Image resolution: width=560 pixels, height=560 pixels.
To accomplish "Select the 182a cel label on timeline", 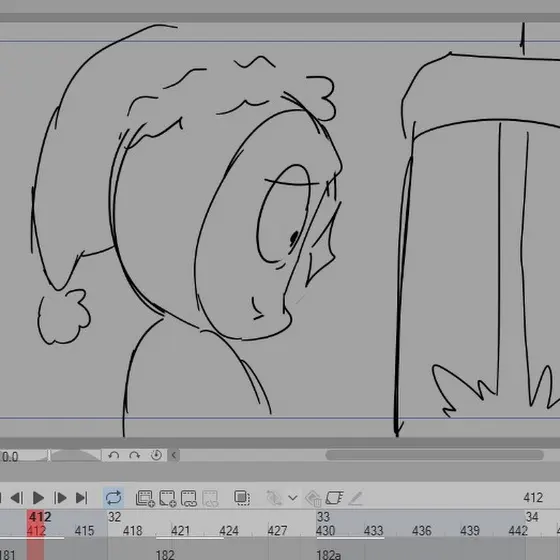I will [x=329, y=555].
